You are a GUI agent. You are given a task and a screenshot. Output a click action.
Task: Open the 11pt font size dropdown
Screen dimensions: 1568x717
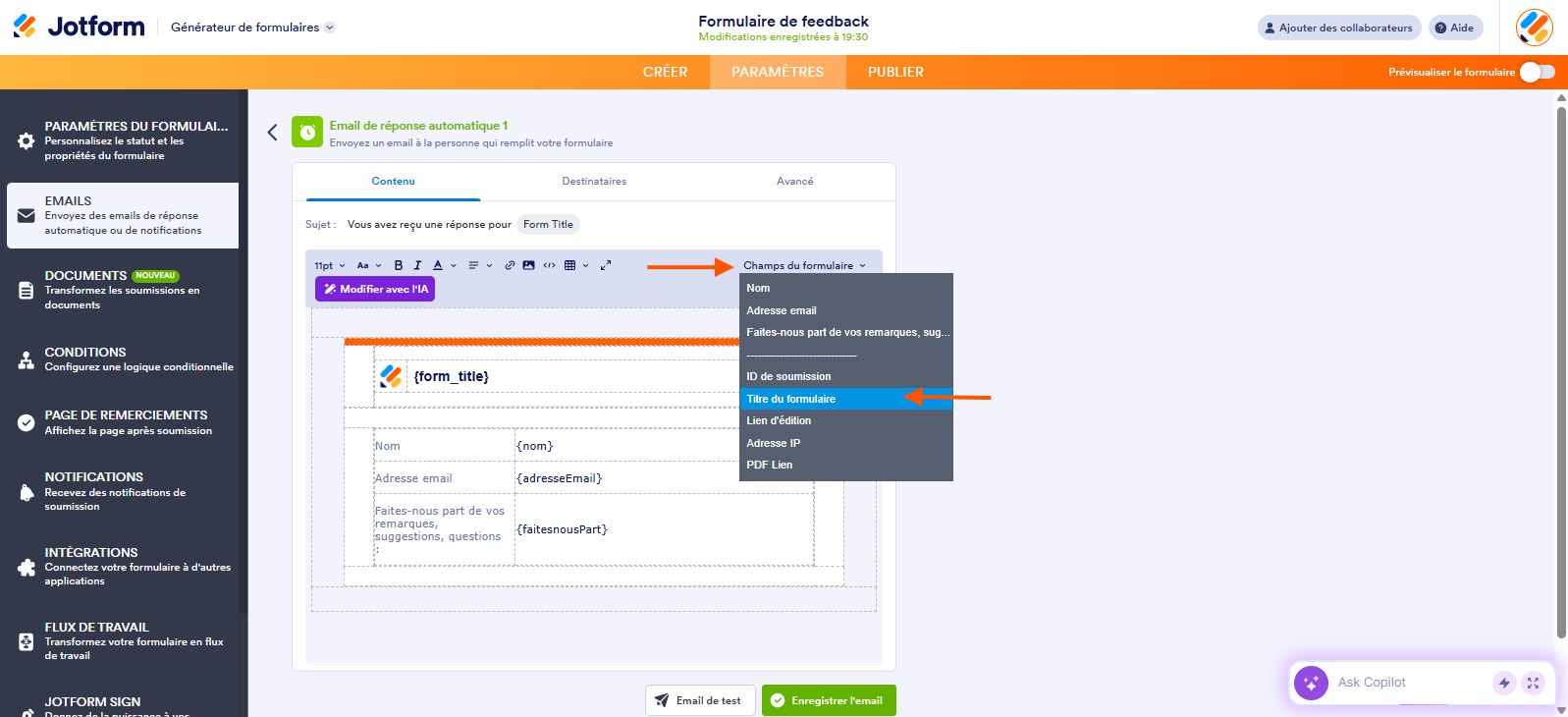click(329, 265)
